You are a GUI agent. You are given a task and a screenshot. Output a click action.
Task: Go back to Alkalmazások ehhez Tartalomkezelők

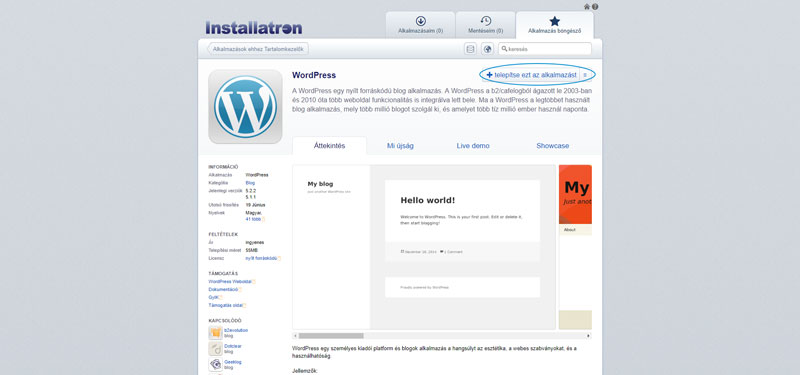tap(258, 49)
